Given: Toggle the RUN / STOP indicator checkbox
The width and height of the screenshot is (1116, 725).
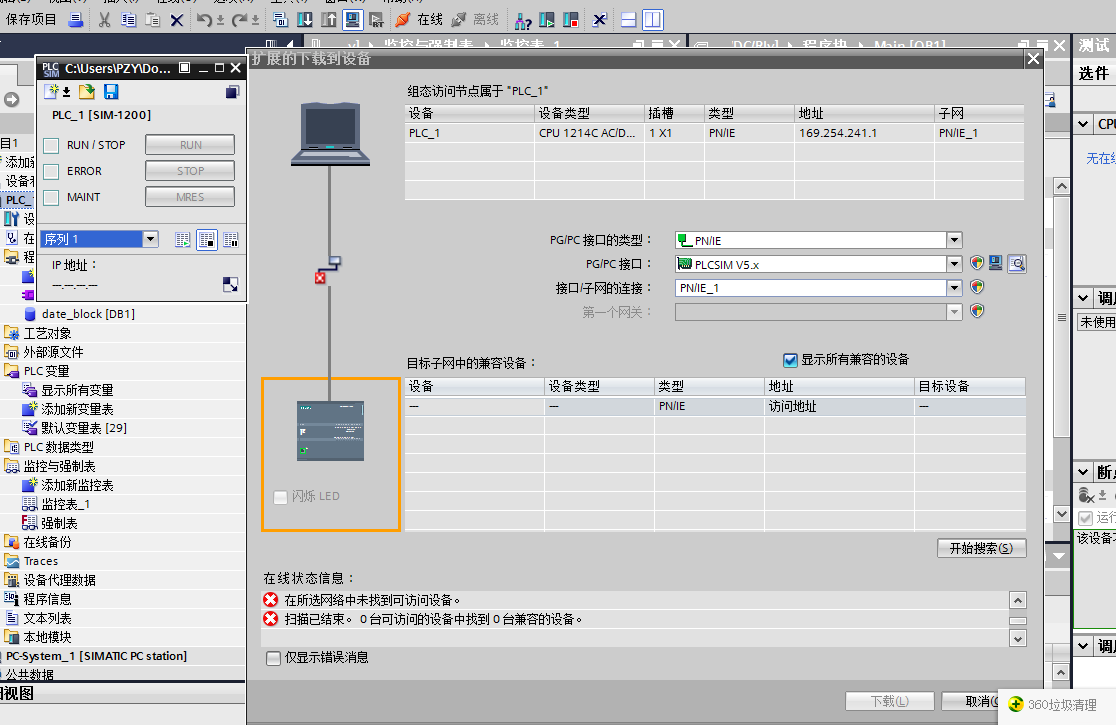Looking at the screenshot, I should [x=51, y=145].
